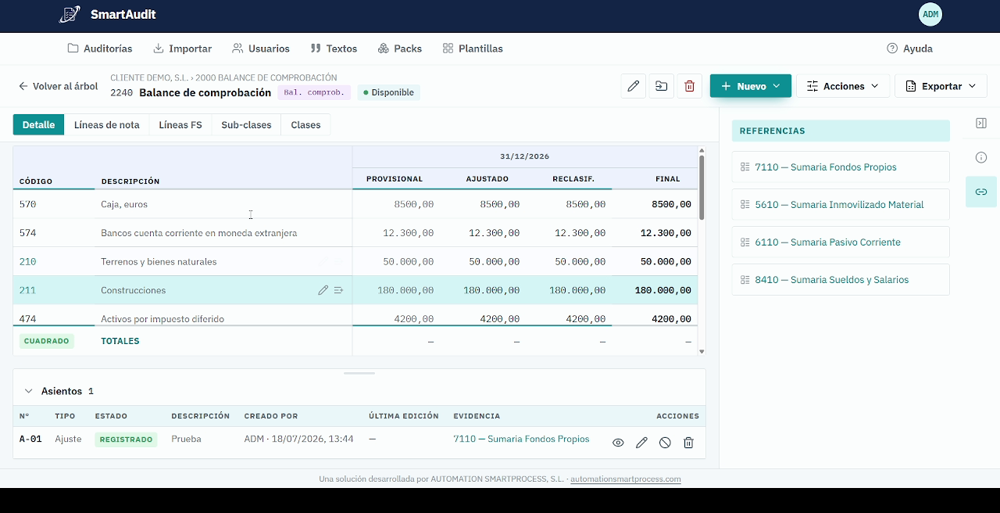
Task: Open the ADM user avatar
Action: [x=930, y=14]
